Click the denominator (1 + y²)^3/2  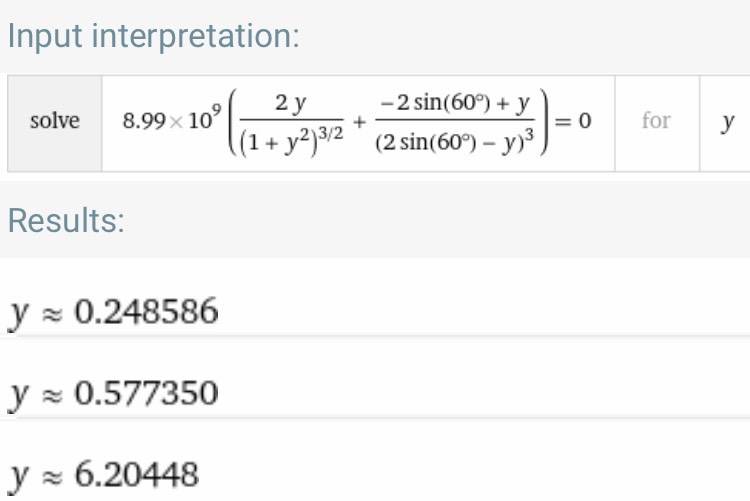click(284, 143)
